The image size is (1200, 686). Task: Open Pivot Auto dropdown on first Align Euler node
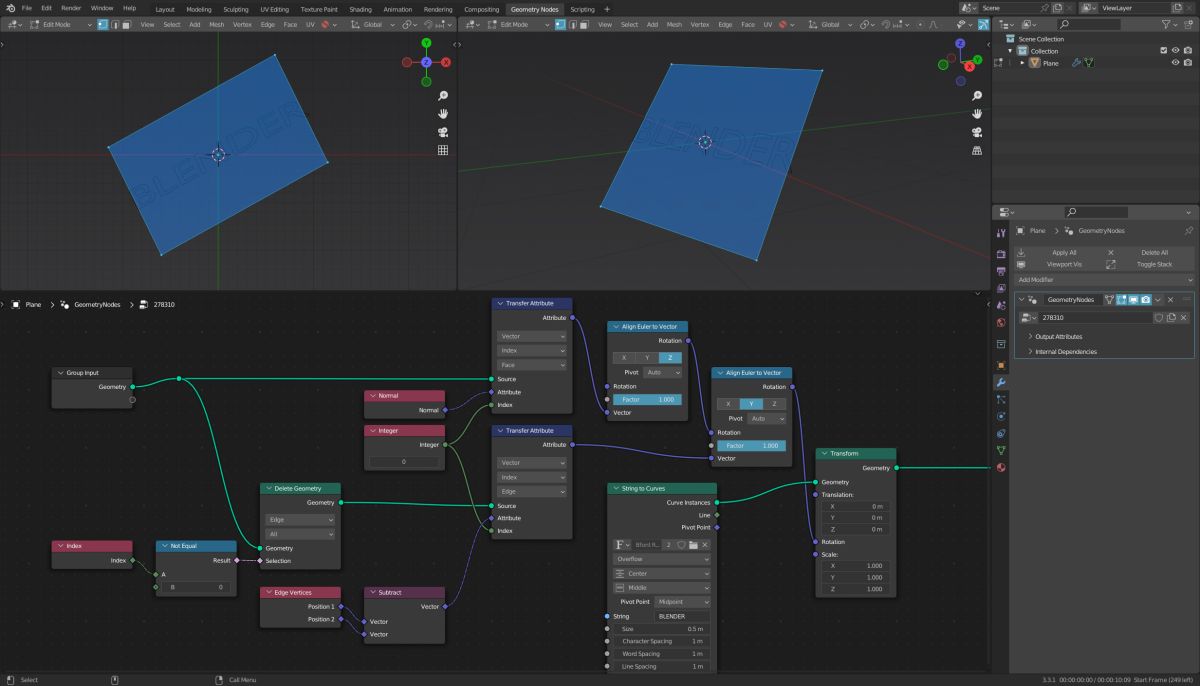click(662, 372)
